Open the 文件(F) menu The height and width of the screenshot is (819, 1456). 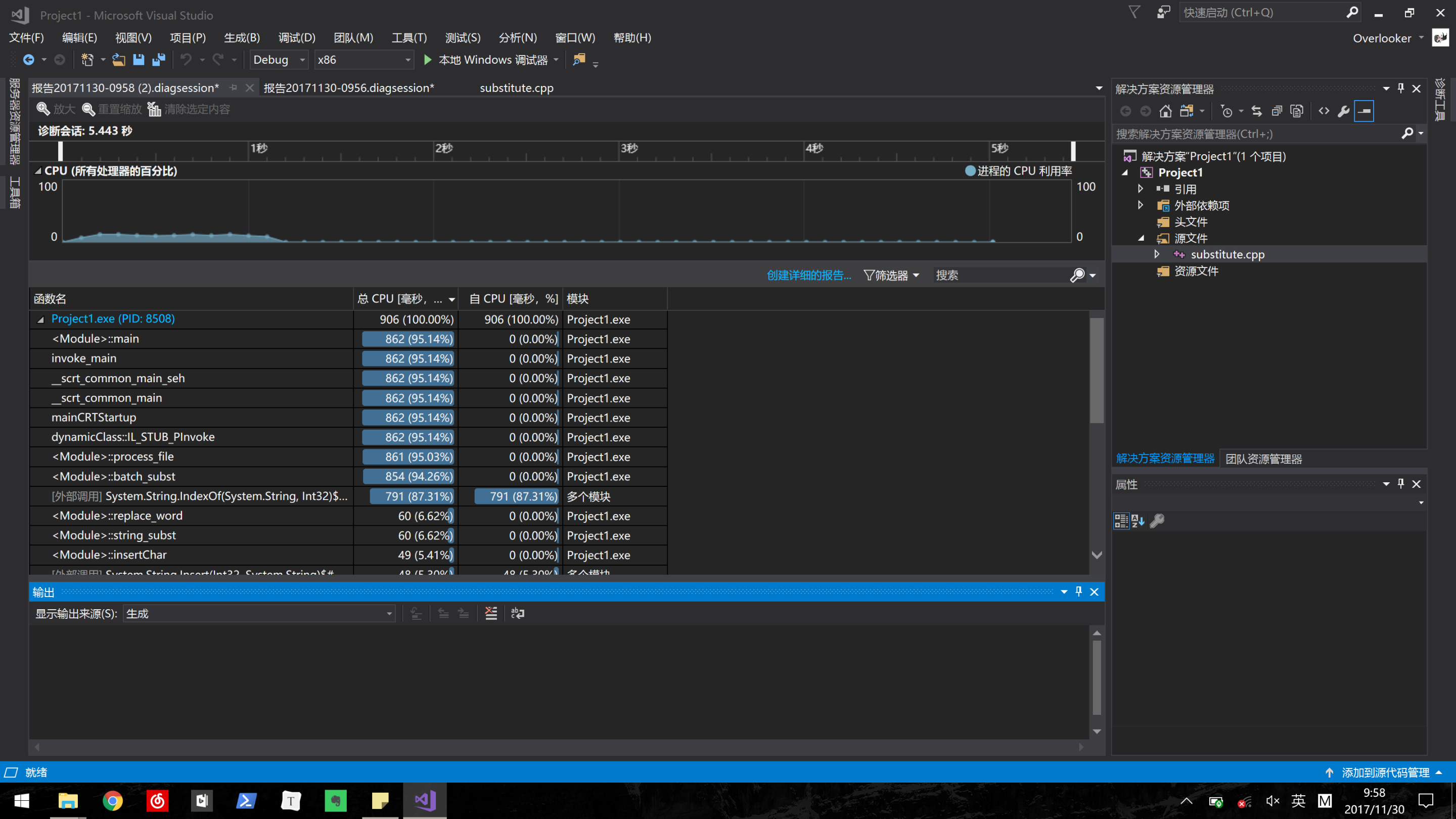click(27, 37)
